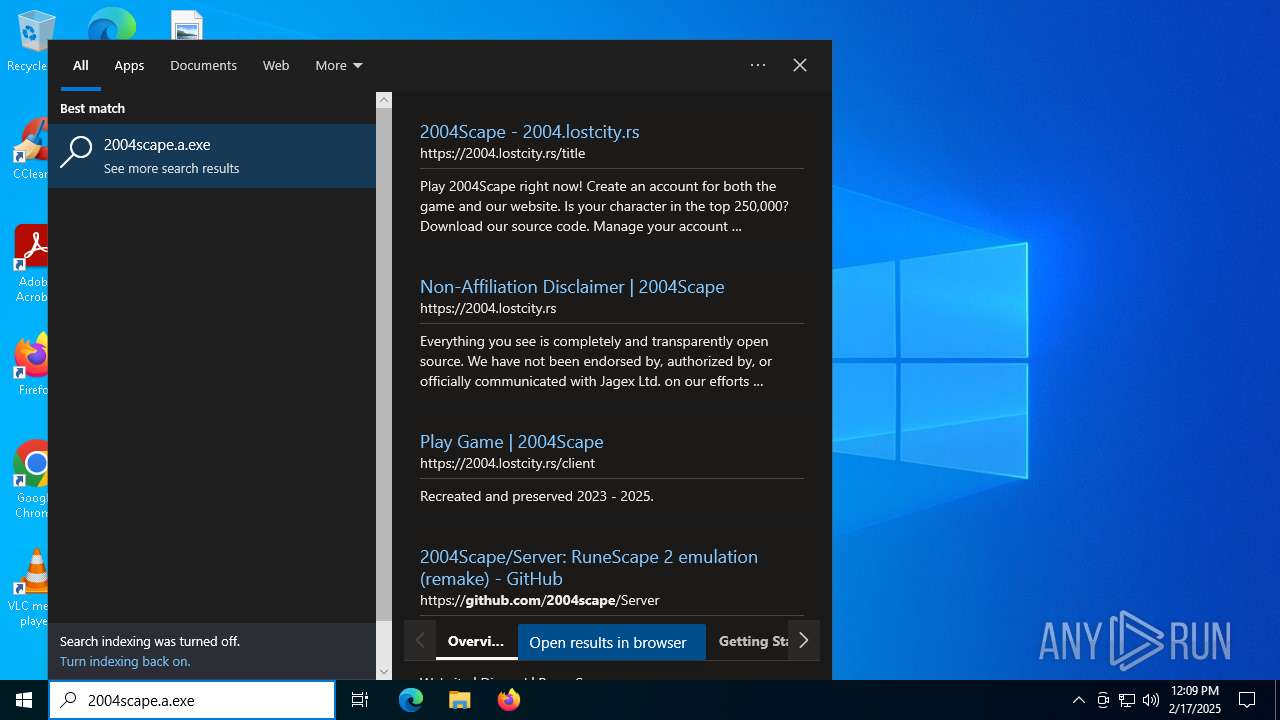Select the image file desktop icon

[x=187, y=25]
